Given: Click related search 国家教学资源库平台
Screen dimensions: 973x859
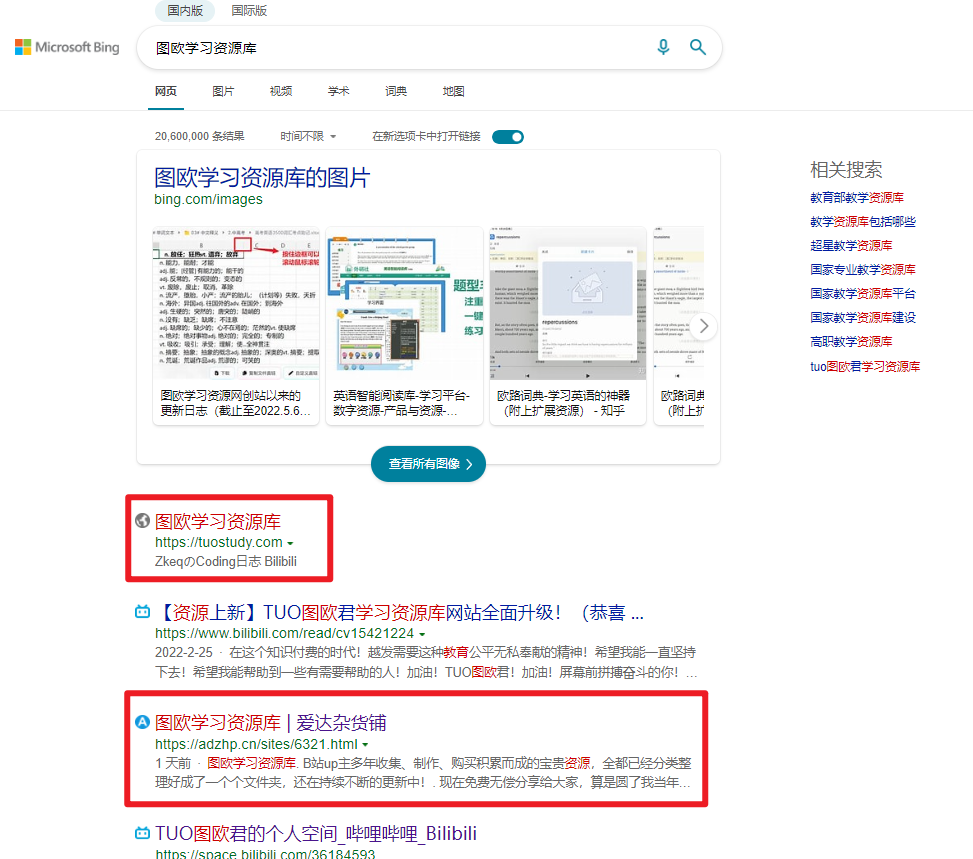Looking at the screenshot, I should pos(863,294).
